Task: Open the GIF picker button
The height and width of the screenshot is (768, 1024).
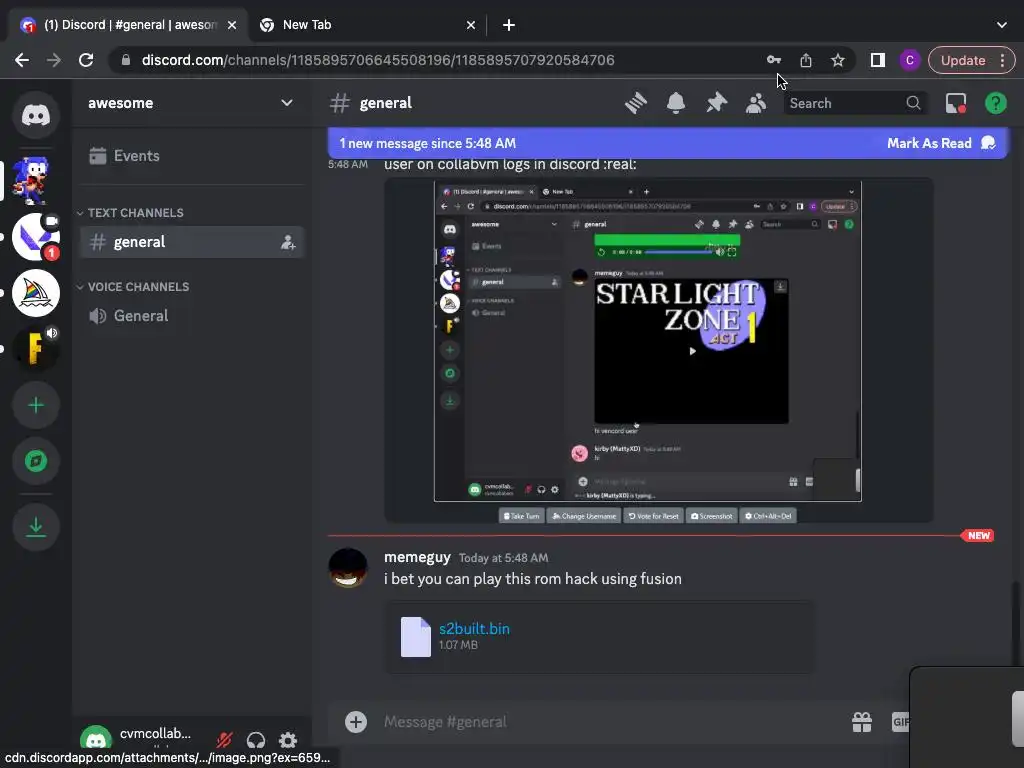Action: click(901, 722)
